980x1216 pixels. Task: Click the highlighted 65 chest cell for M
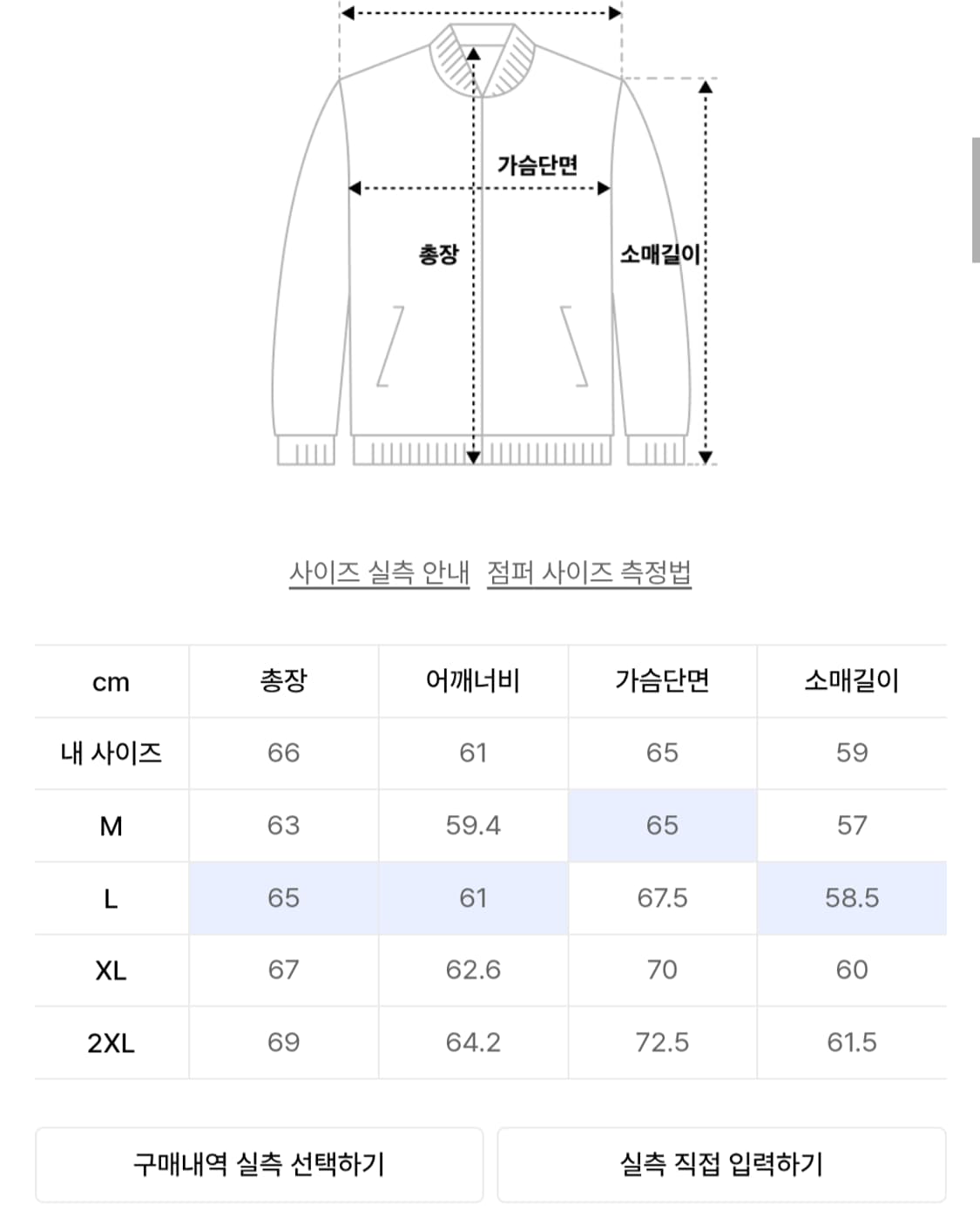pyautogui.click(x=662, y=826)
